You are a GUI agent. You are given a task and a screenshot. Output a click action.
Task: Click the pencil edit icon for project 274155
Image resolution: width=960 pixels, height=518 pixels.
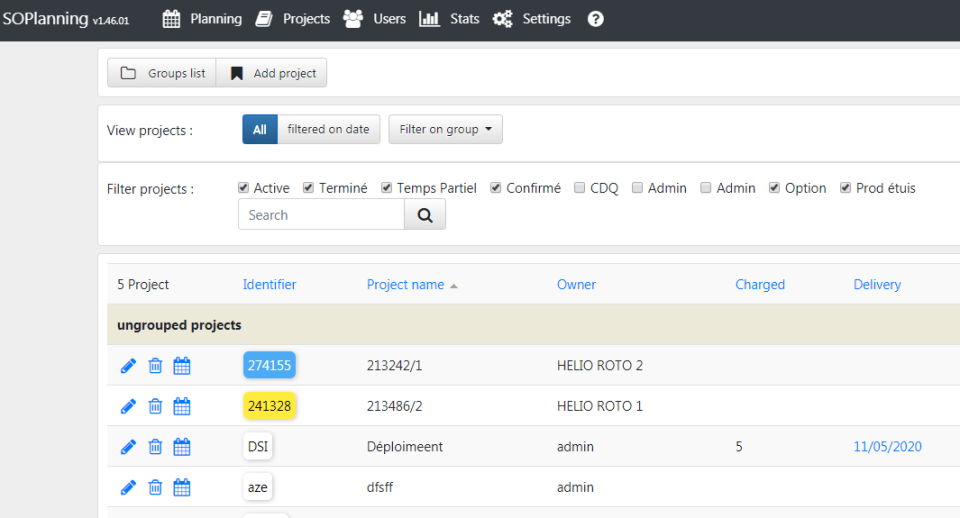[128, 366]
